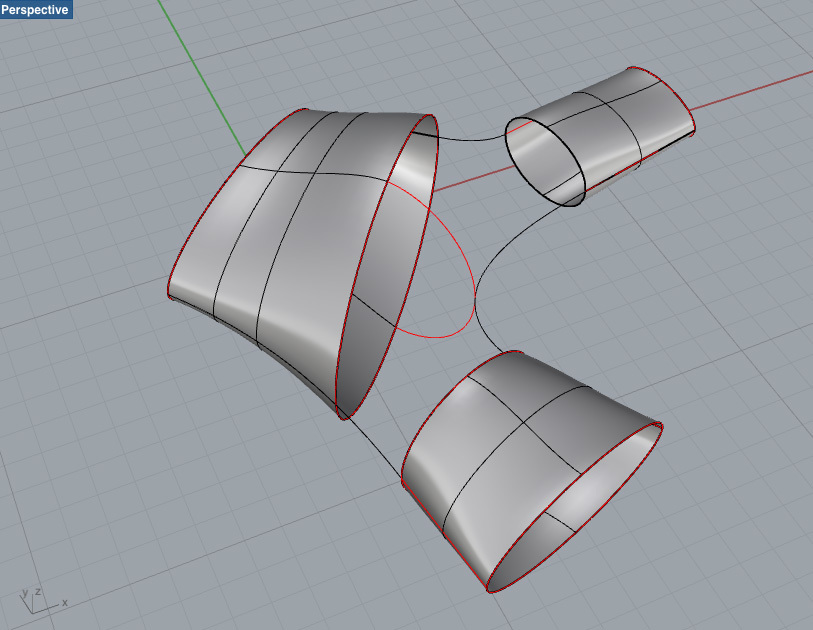Open the Perspective viewport title menu
813x630 pixels.
tap(35, 9)
